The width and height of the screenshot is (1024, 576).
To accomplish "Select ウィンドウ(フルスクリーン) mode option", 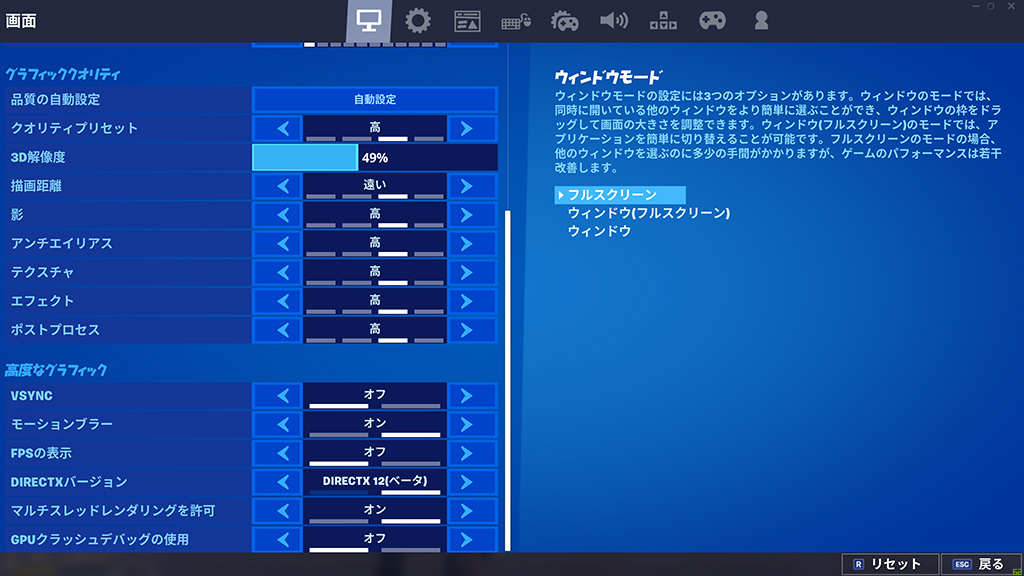I will [x=648, y=213].
